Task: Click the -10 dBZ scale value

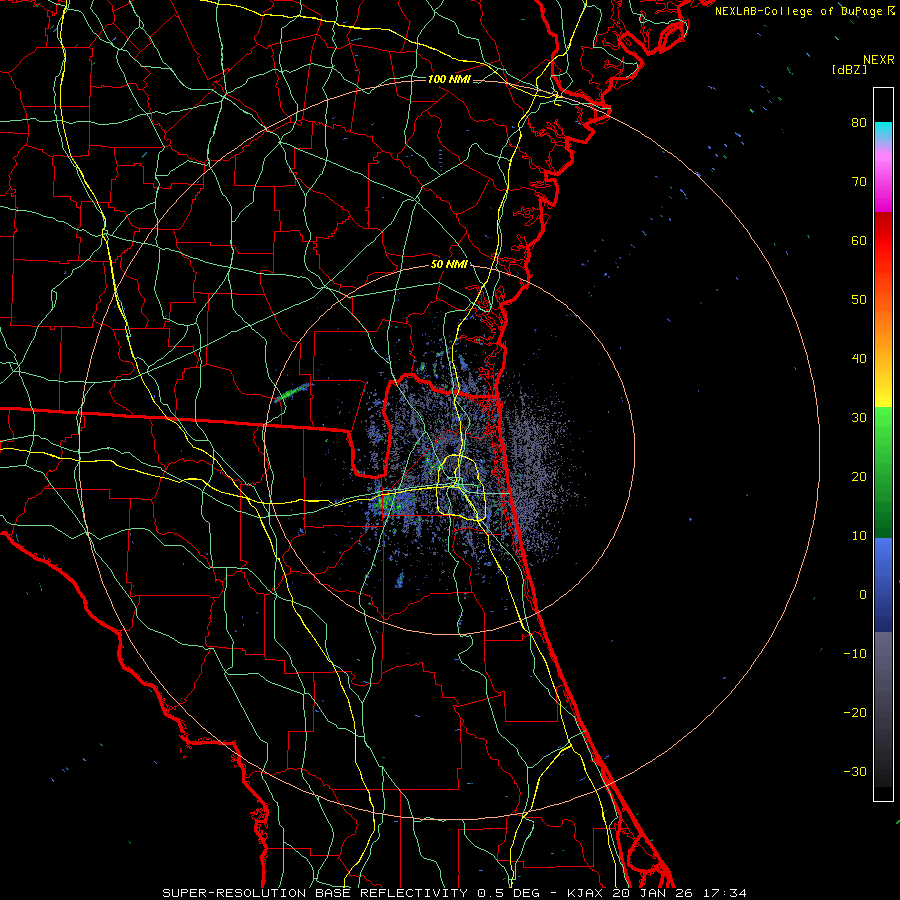Action: (x=855, y=654)
